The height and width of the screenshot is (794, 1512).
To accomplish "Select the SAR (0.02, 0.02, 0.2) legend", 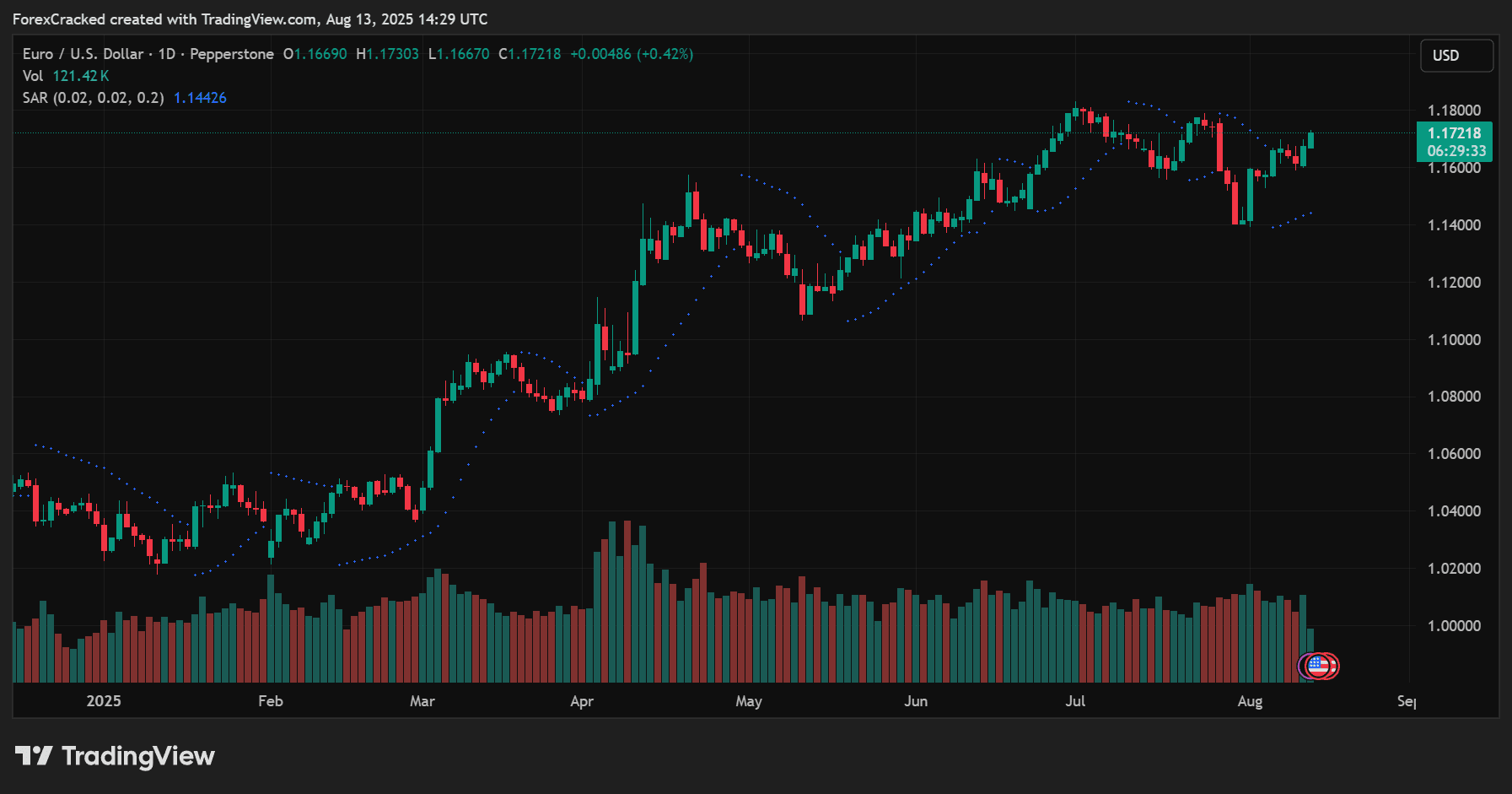I will (x=93, y=97).
